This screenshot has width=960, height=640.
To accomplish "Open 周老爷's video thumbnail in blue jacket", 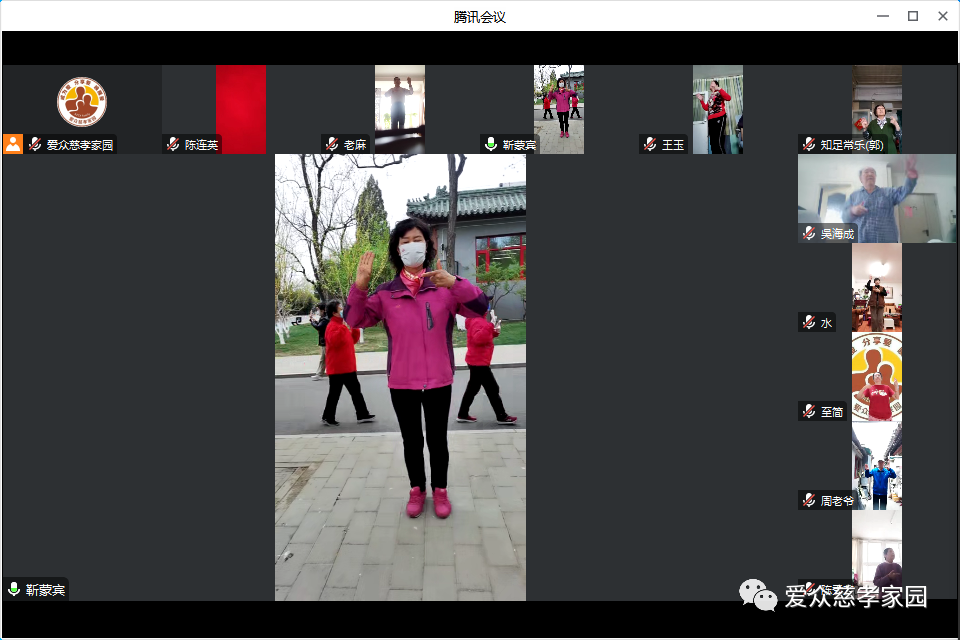I will pos(877,465).
